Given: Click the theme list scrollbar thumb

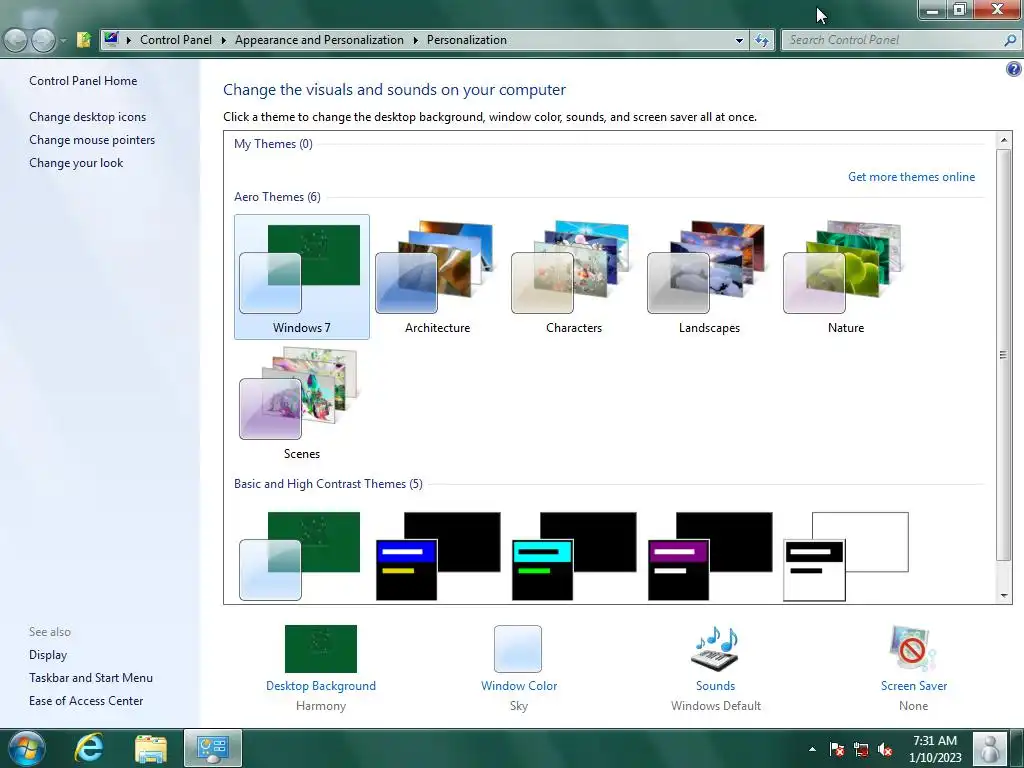Looking at the screenshot, I should pyautogui.click(x=1004, y=355).
